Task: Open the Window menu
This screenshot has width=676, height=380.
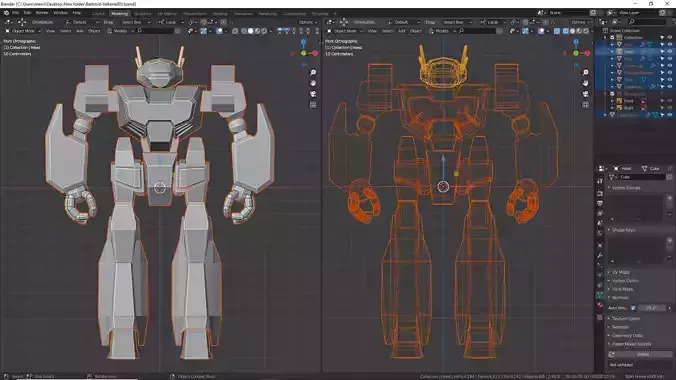Action: 60,13
